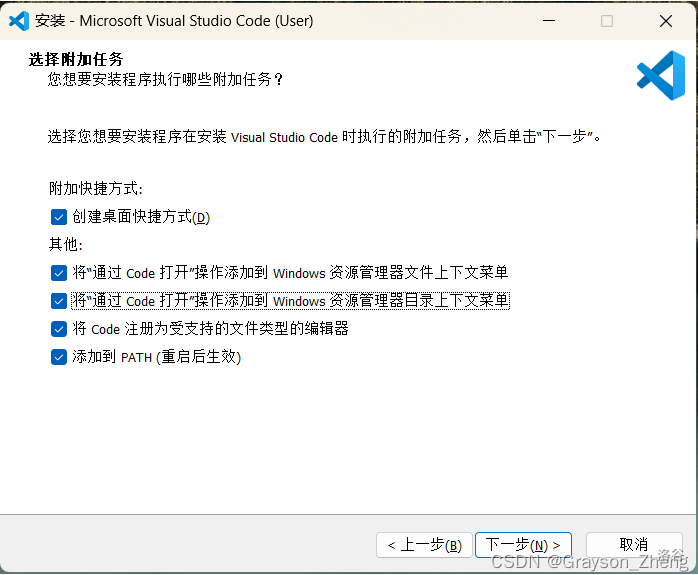Click the 下一步(N) button
698x575 pixels.
[x=523, y=545]
